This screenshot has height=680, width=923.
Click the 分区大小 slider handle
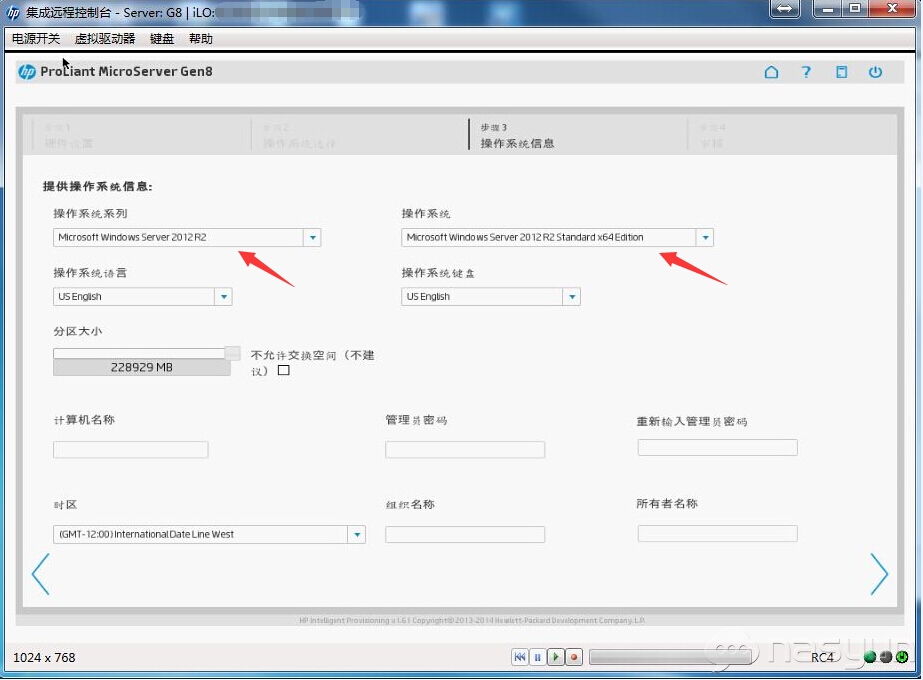pos(233,353)
